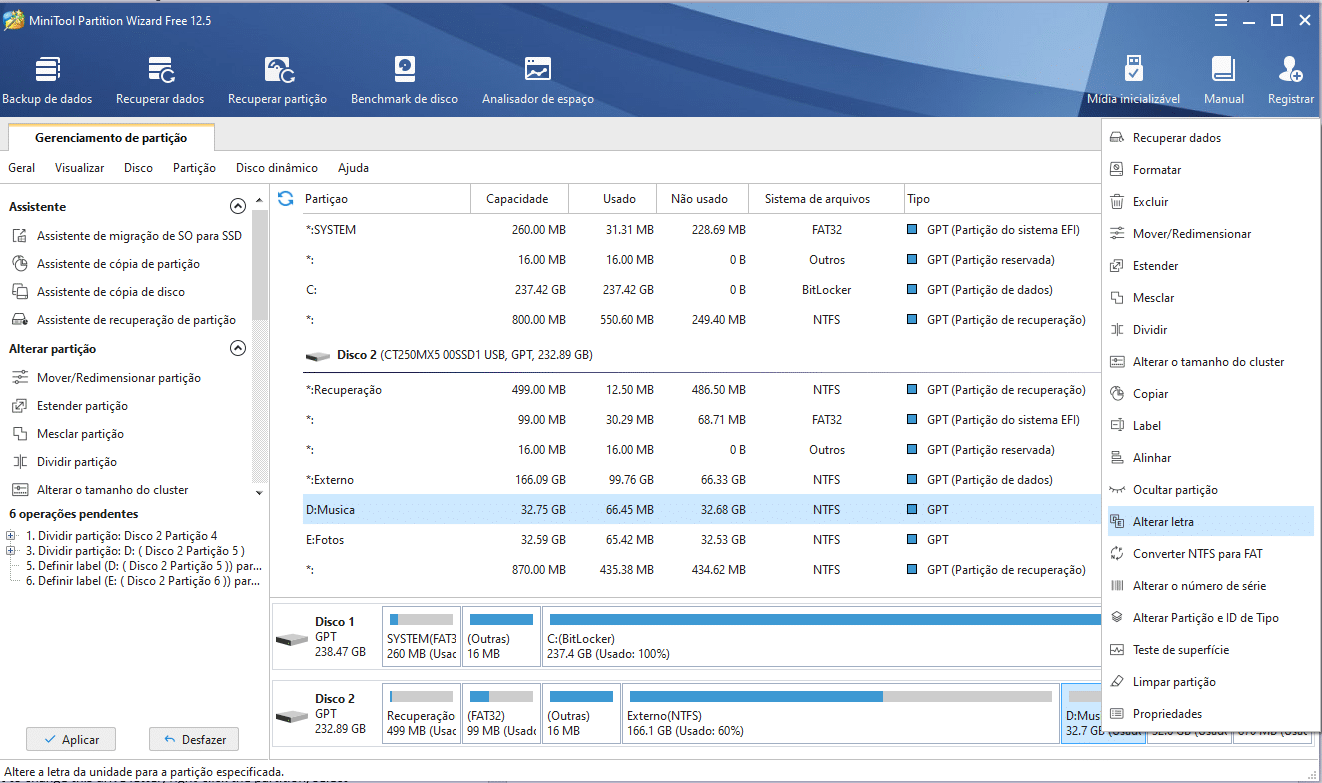Screen dimensions: 1322x783
Task: Select Propriedades in context menu
Action: (1211, 714)
